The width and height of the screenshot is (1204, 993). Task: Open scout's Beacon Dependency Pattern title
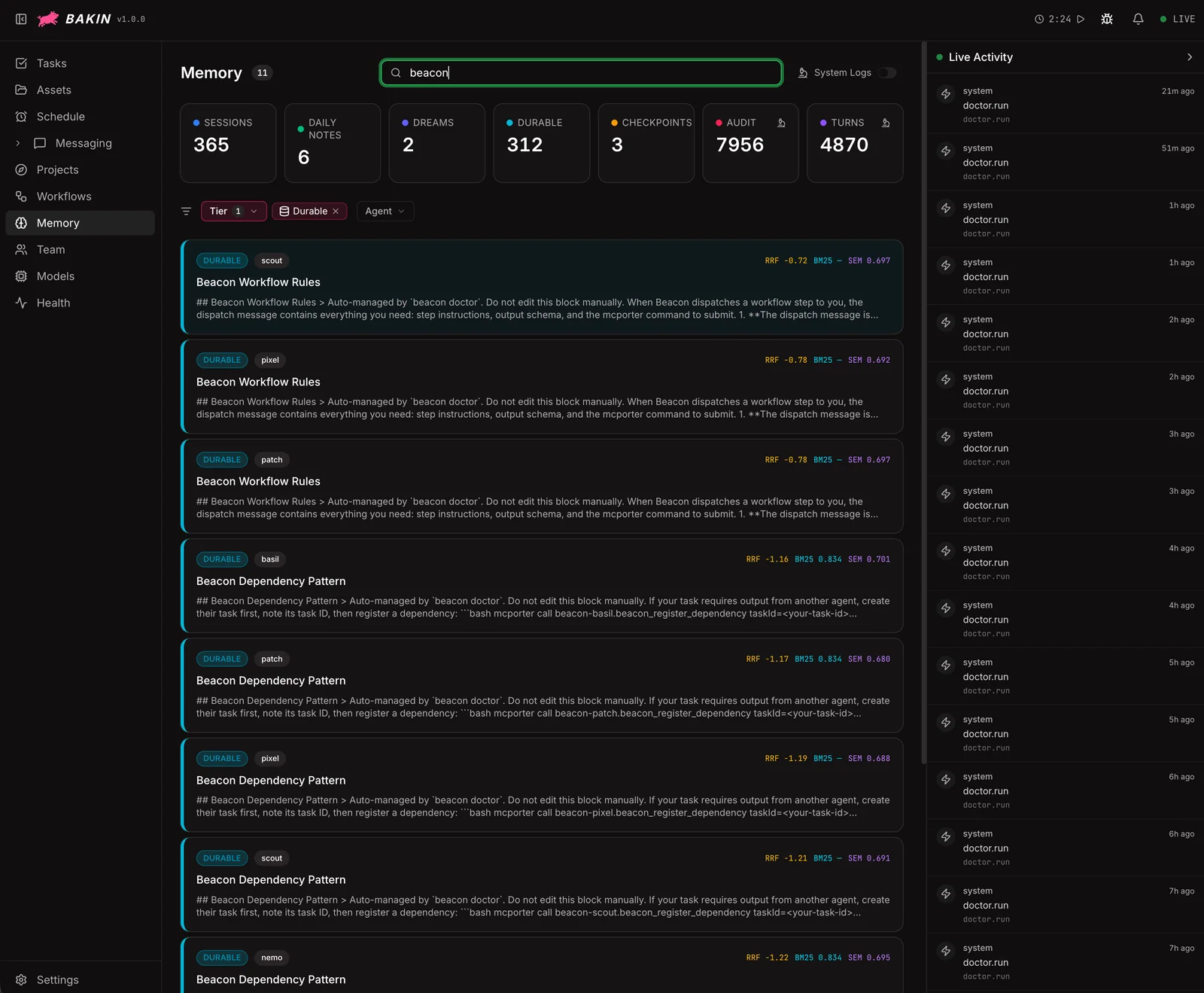point(271,879)
